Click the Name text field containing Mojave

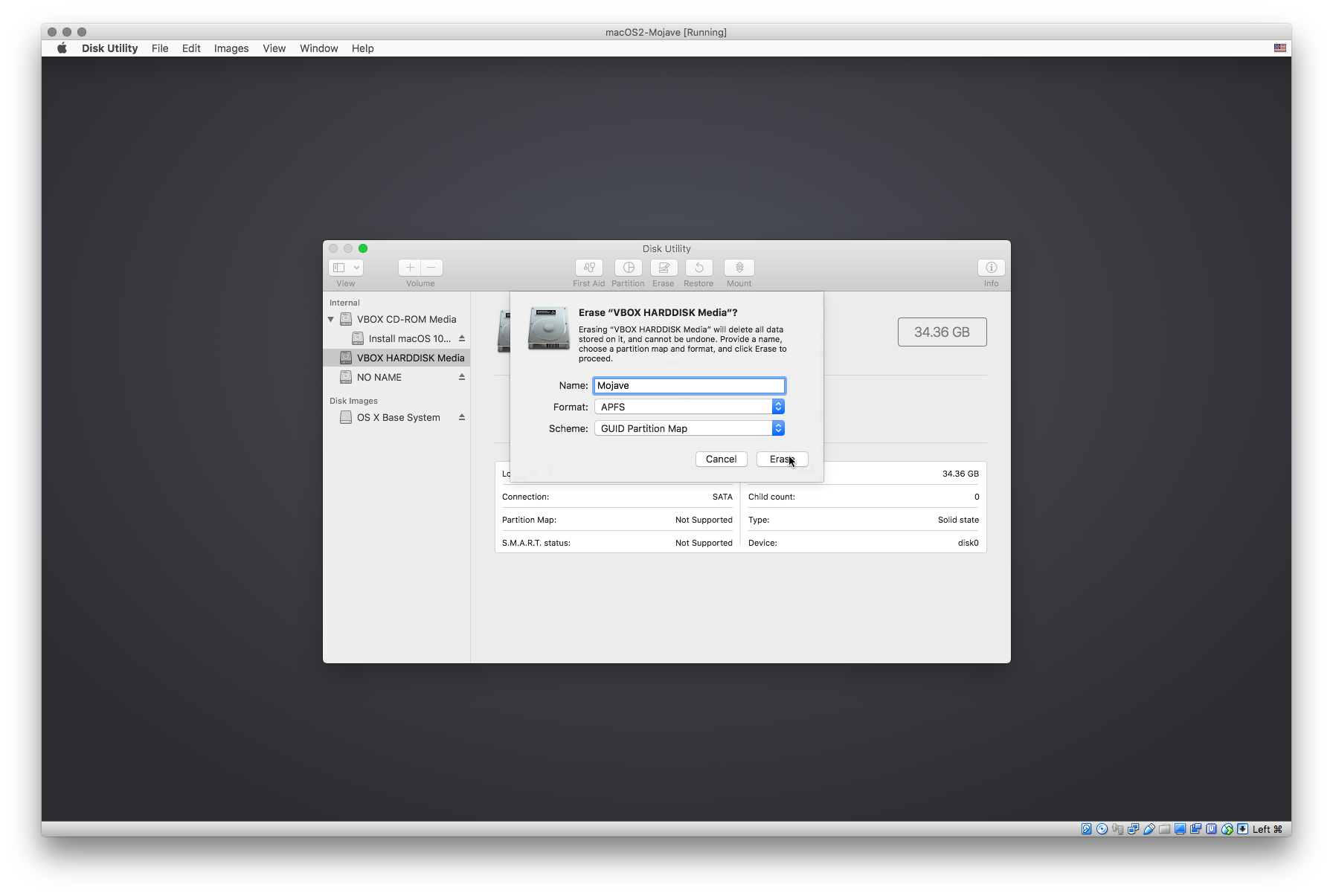coord(689,385)
